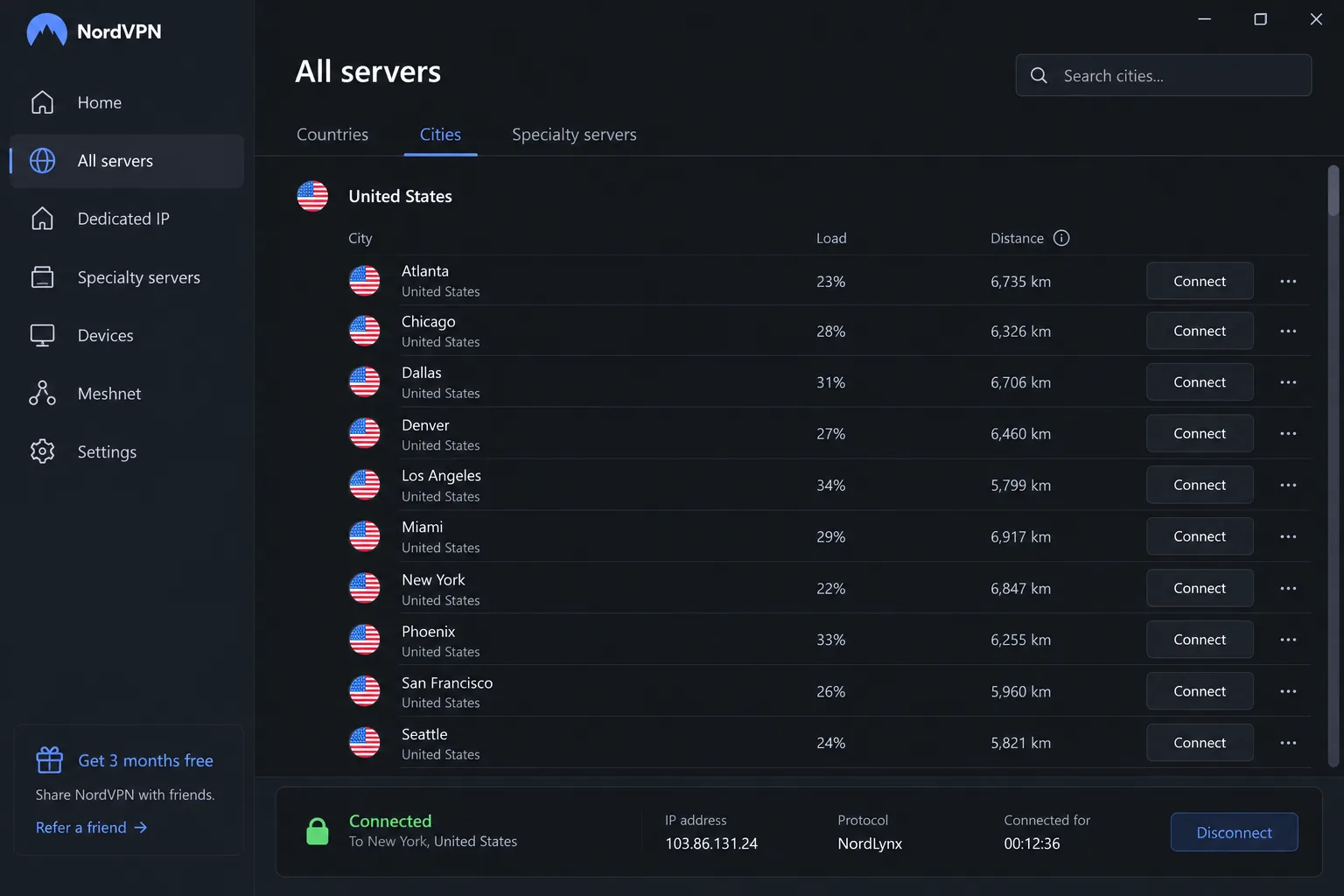Click the flag icon beside Atlanta
Screen dimensions: 1344x896
pyautogui.click(x=365, y=281)
